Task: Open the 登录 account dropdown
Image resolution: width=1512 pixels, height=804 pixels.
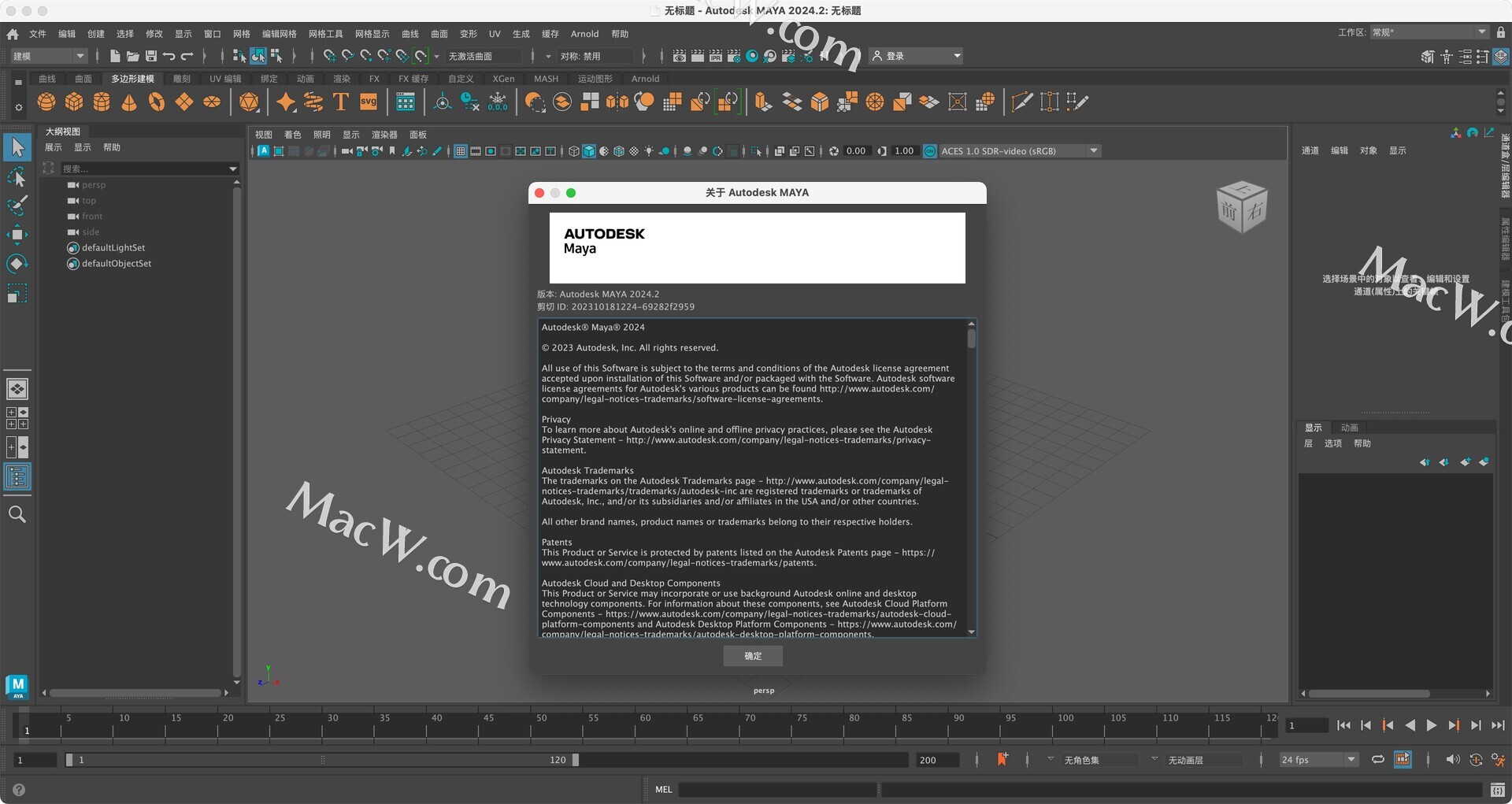Action: point(917,56)
